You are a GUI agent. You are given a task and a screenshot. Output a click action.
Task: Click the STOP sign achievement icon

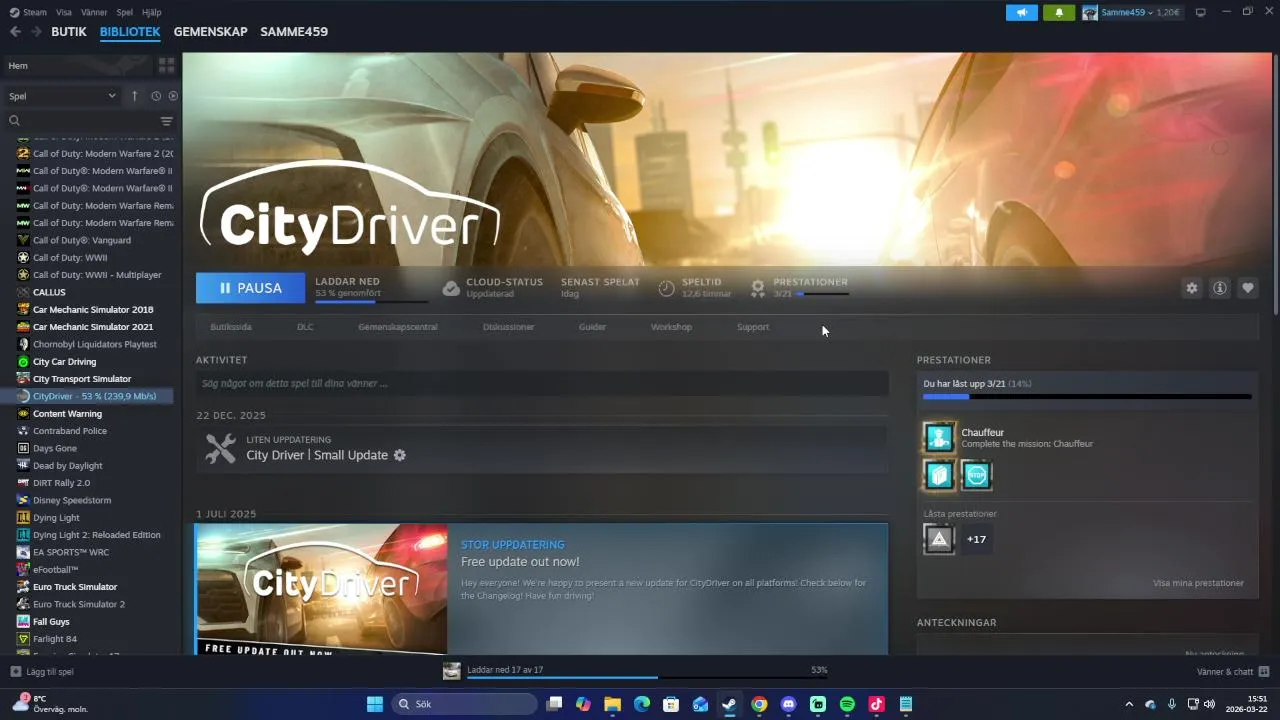point(976,475)
